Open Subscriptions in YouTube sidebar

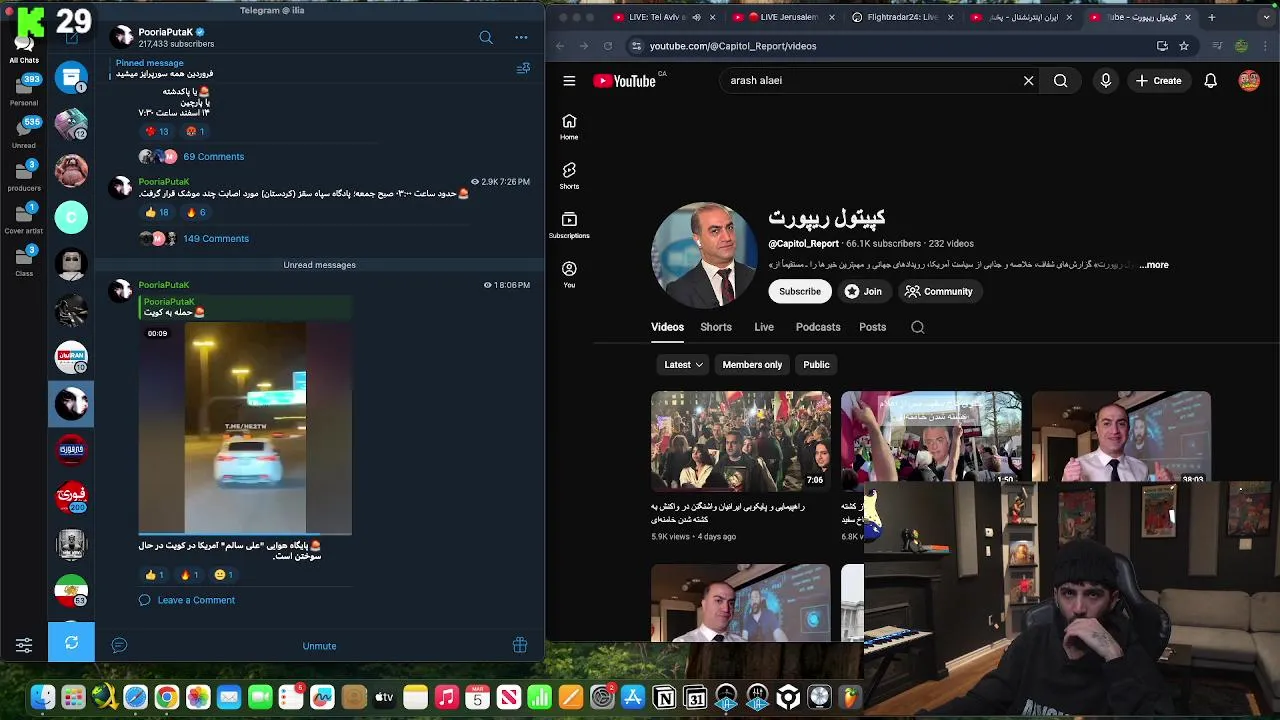tap(569, 225)
